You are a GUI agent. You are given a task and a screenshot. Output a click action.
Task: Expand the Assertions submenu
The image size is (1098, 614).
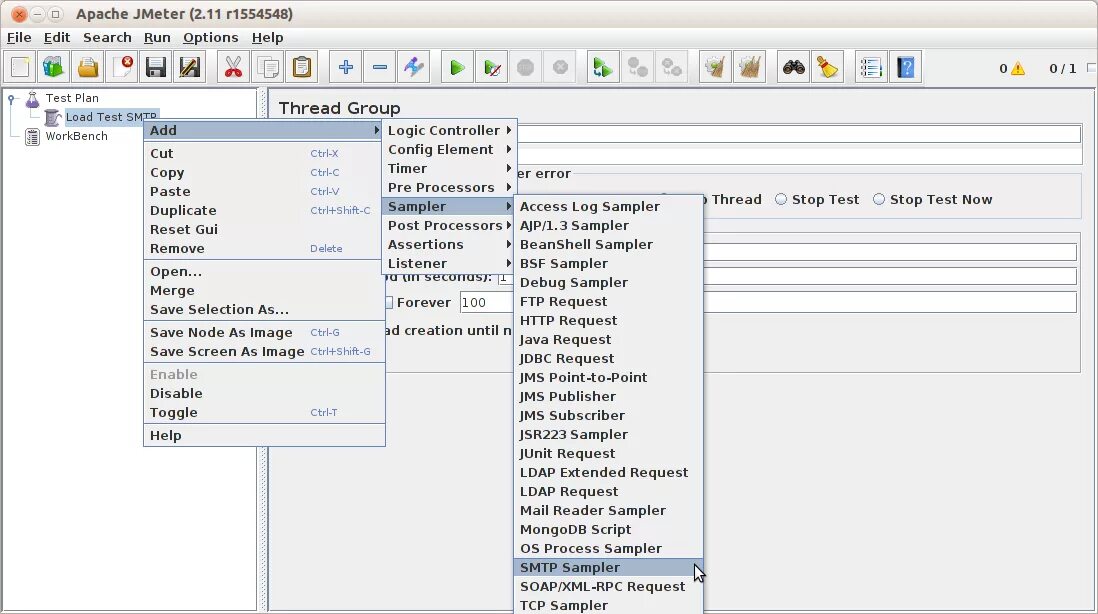[x=449, y=244]
